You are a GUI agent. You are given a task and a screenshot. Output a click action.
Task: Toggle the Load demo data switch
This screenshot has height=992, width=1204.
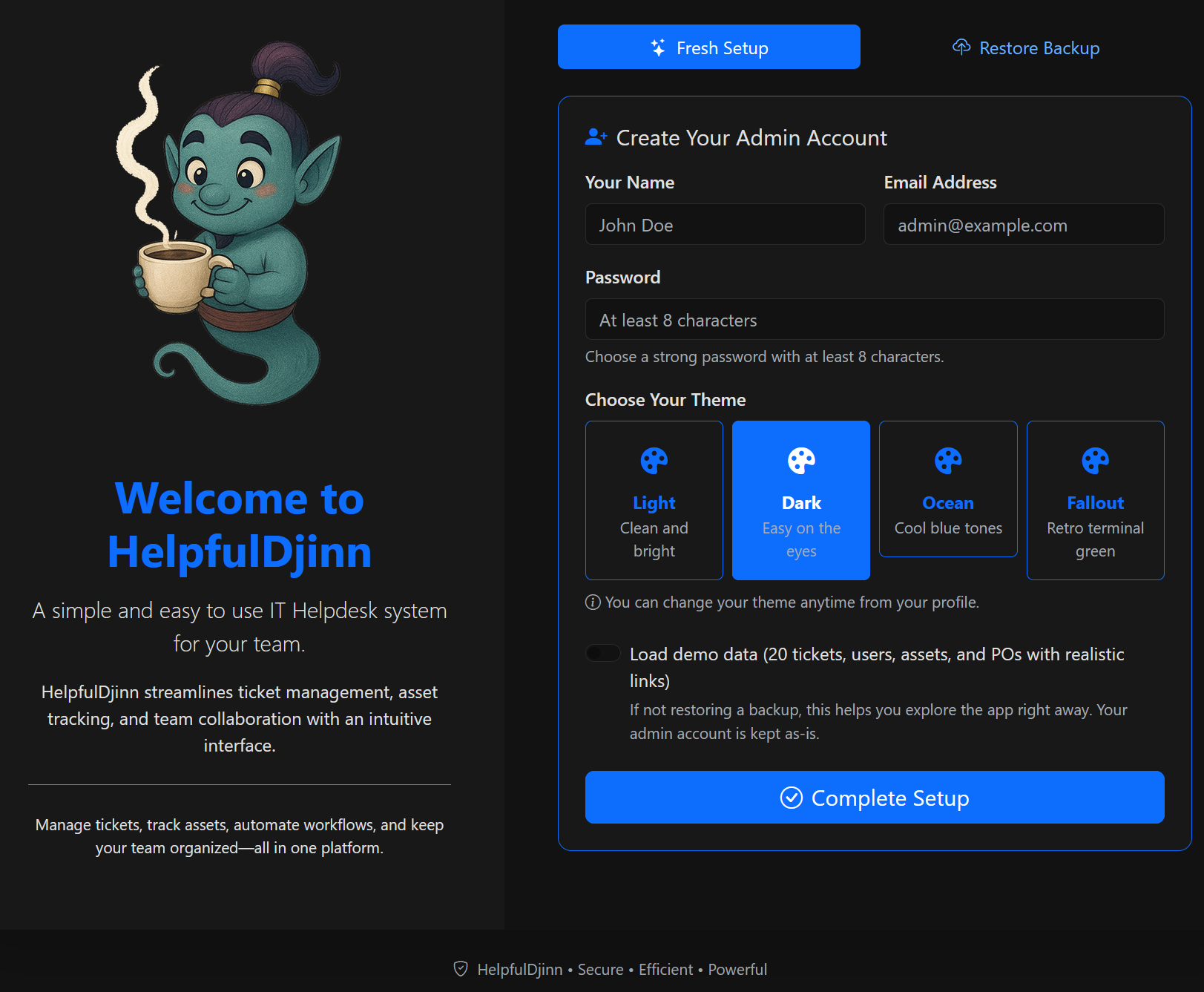click(603, 653)
